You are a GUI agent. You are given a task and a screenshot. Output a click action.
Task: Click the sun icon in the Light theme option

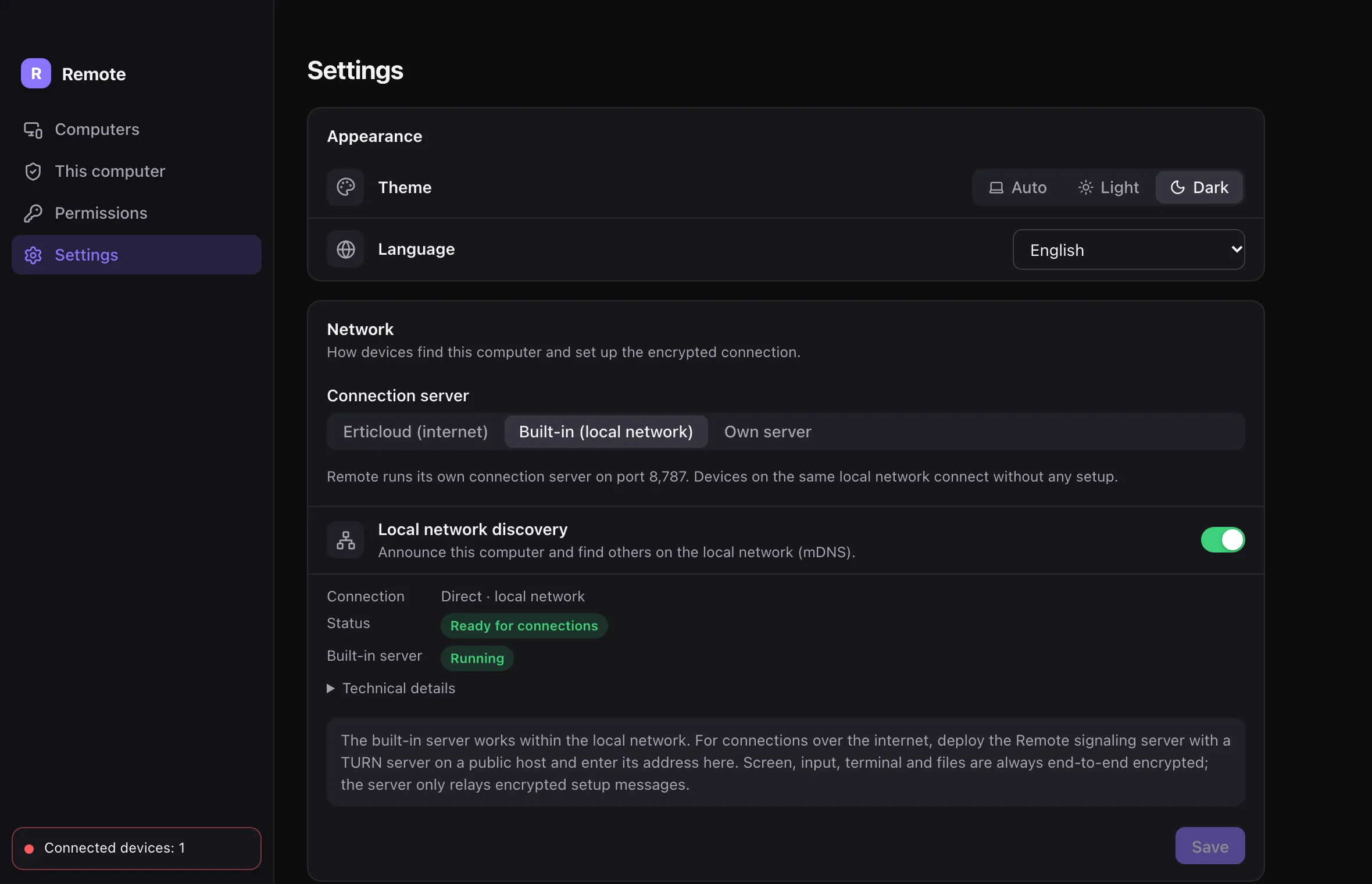[1085, 187]
